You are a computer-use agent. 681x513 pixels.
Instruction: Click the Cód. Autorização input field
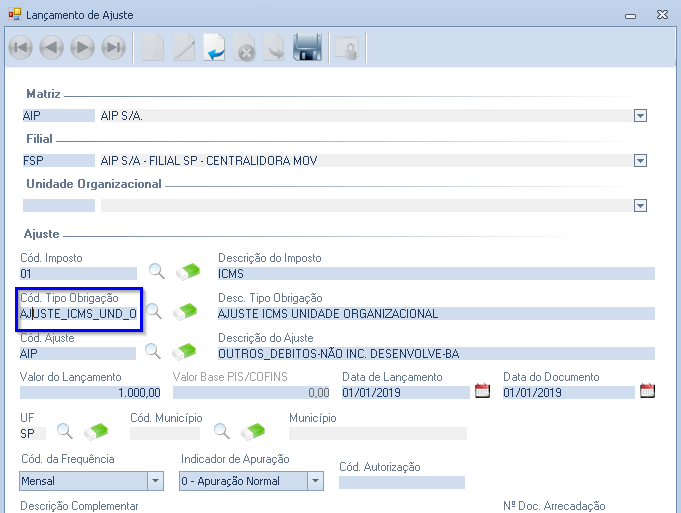point(401,482)
